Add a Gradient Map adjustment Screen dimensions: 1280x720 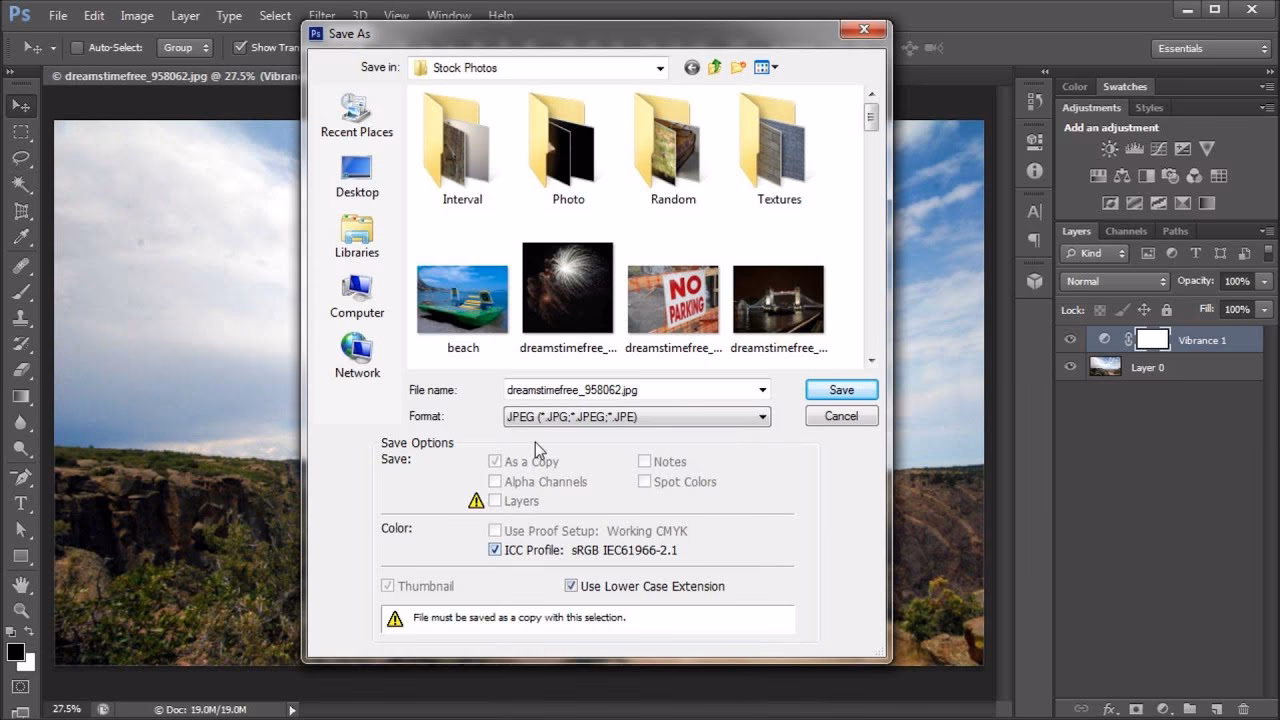[1206, 203]
